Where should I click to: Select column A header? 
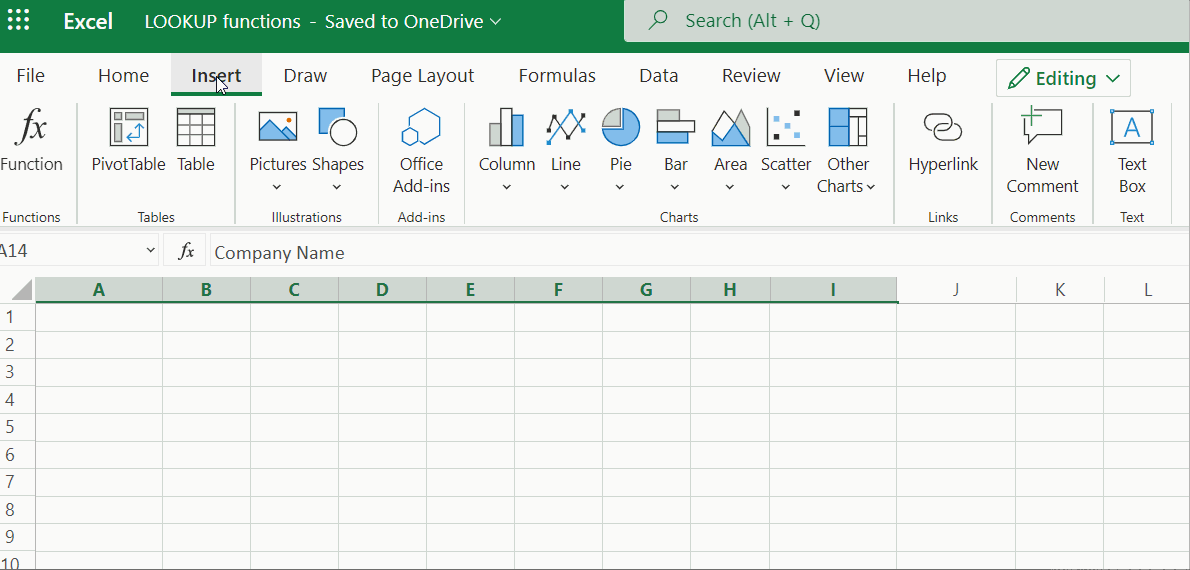click(x=99, y=289)
